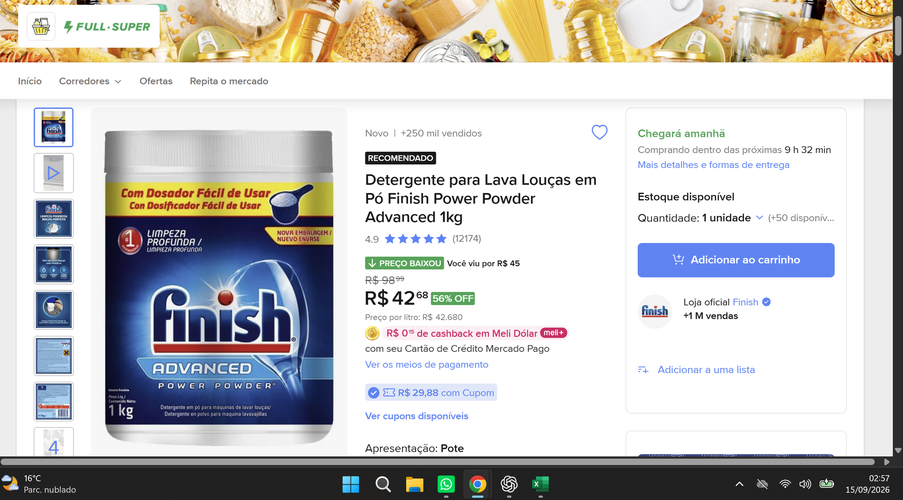Image resolution: width=903 pixels, height=500 pixels.
Task: Open Ofertas in navigation
Action: (155, 81)
